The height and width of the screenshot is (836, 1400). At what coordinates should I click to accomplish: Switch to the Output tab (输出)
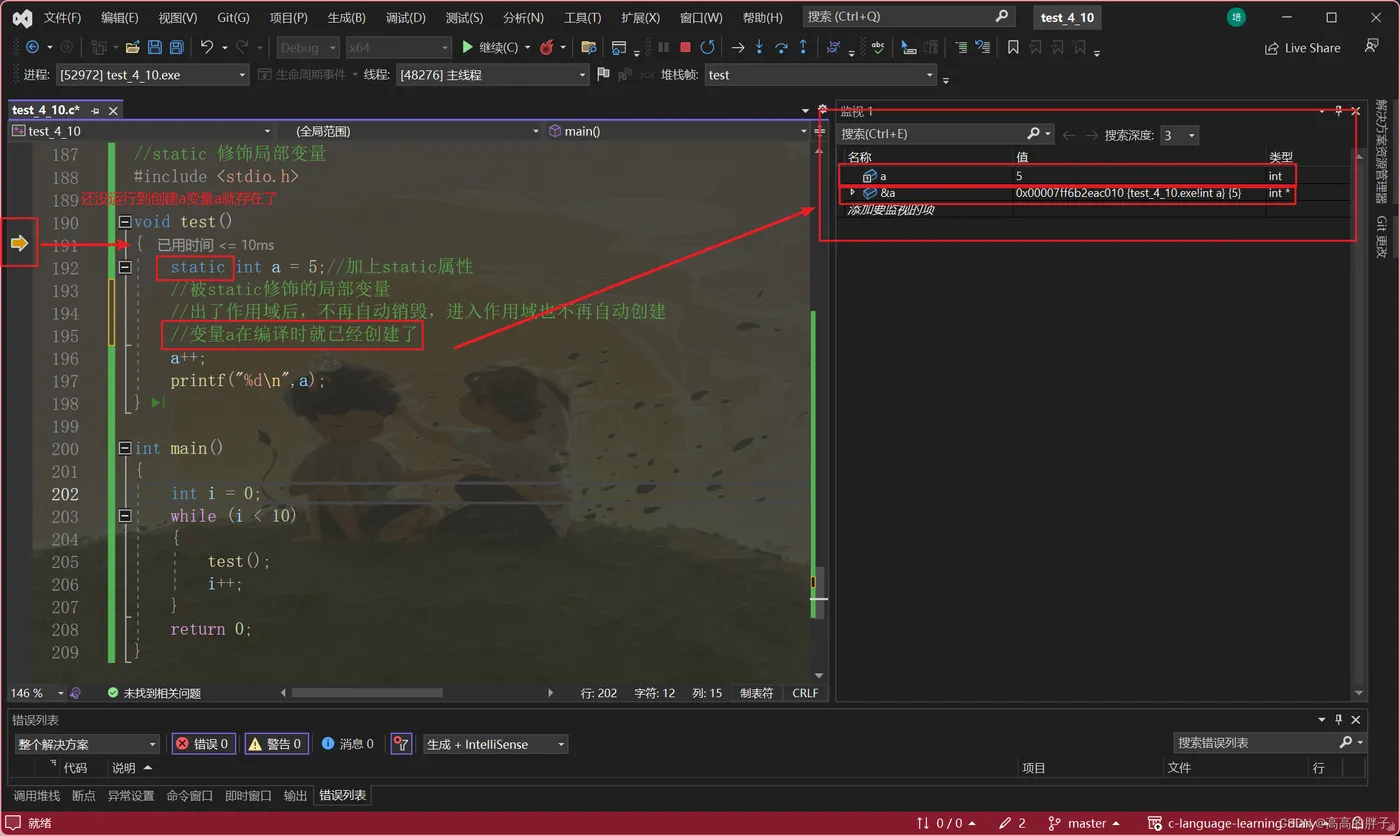295,796
